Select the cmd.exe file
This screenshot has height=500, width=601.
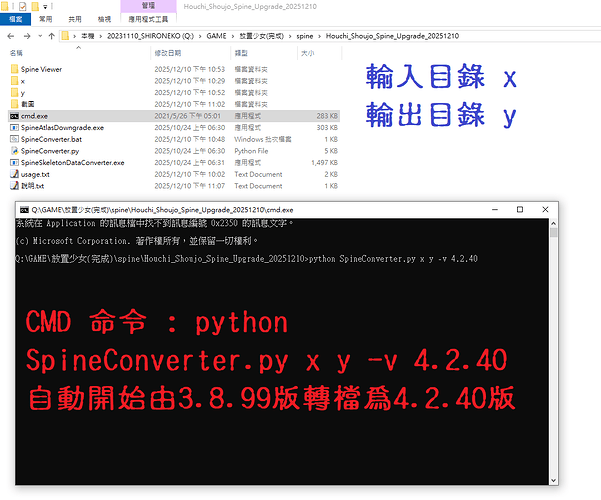pyautogui.click(x=35, y=115)
